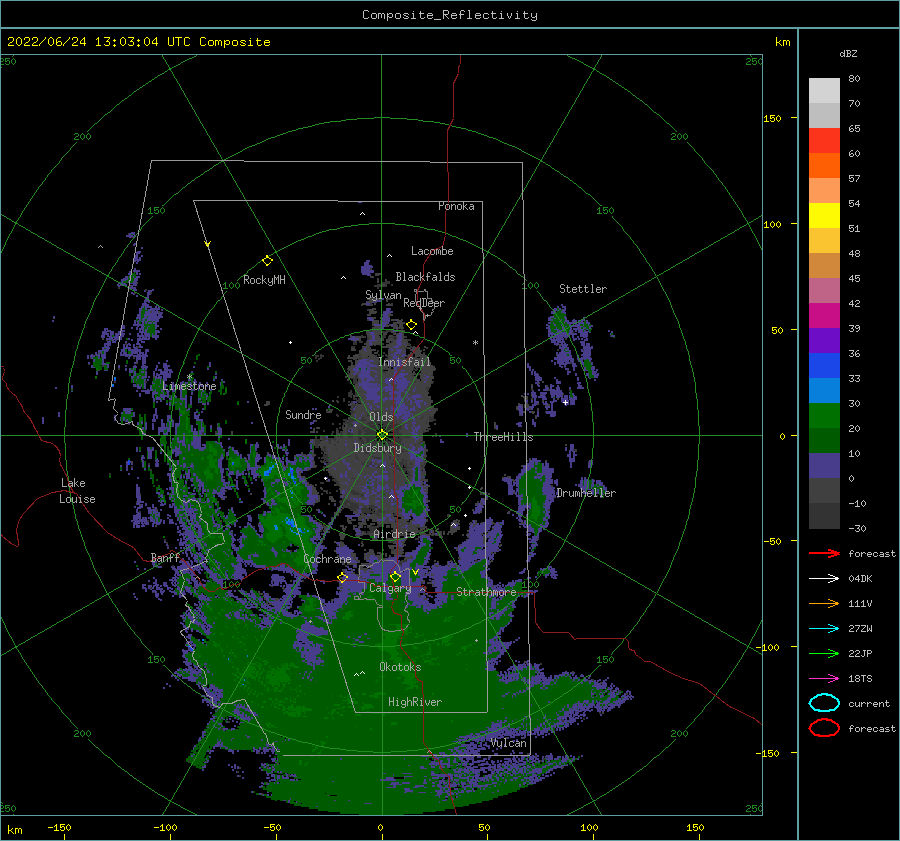Image resolution: width=900 pixels, height=841 pixels.
Task: Click the Blackfalds town label
Action: [425, 277]
